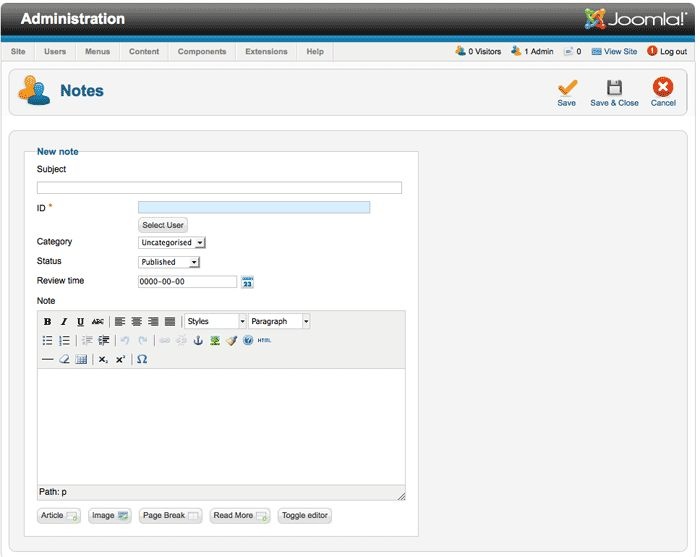Open the Site menu
This screenshot has width=700, height=557.
point(18,51)
